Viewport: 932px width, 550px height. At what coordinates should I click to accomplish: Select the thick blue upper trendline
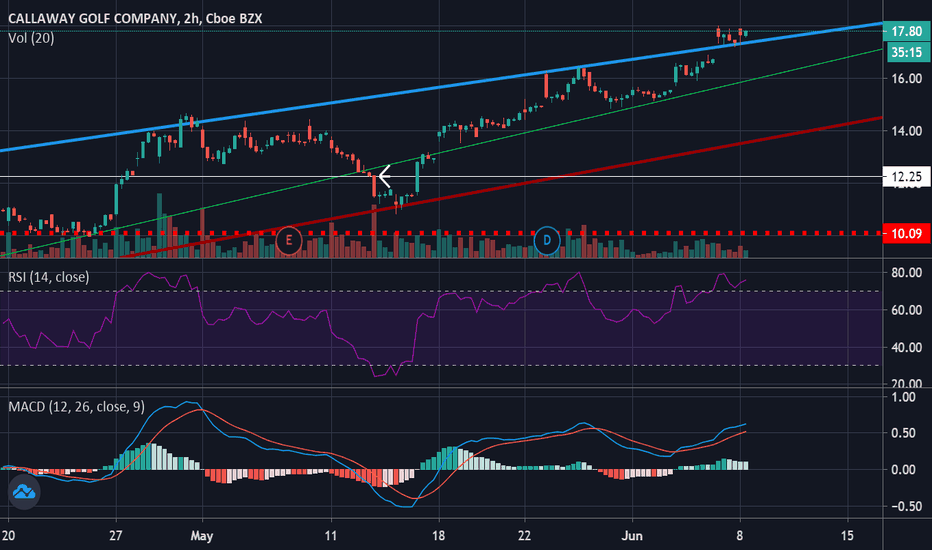[441, 87]
